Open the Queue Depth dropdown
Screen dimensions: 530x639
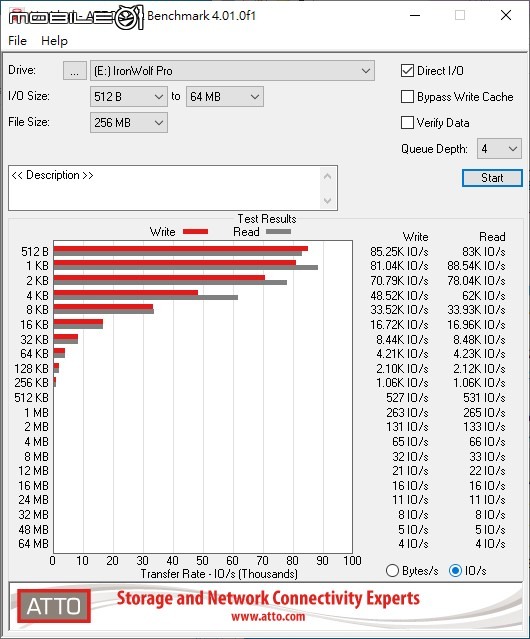(499, 149)
